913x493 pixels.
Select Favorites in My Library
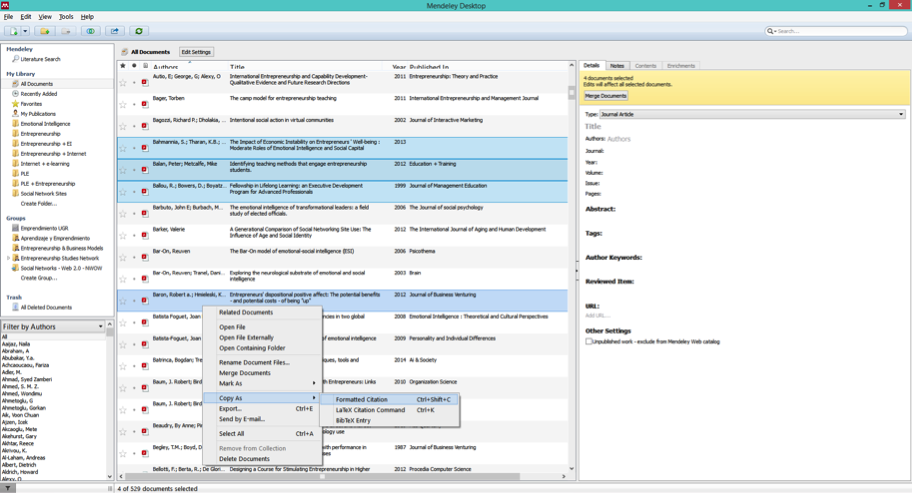[31, 104]
